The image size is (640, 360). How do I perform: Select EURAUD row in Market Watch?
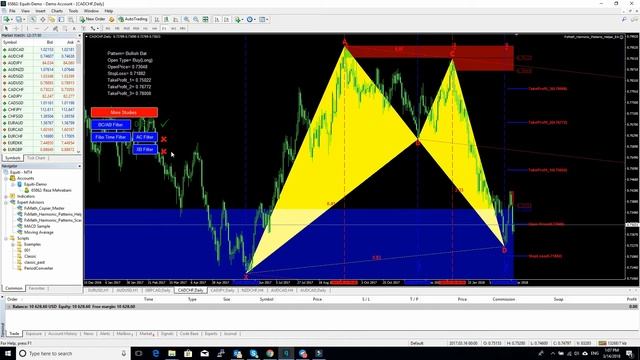click(39, 123)
